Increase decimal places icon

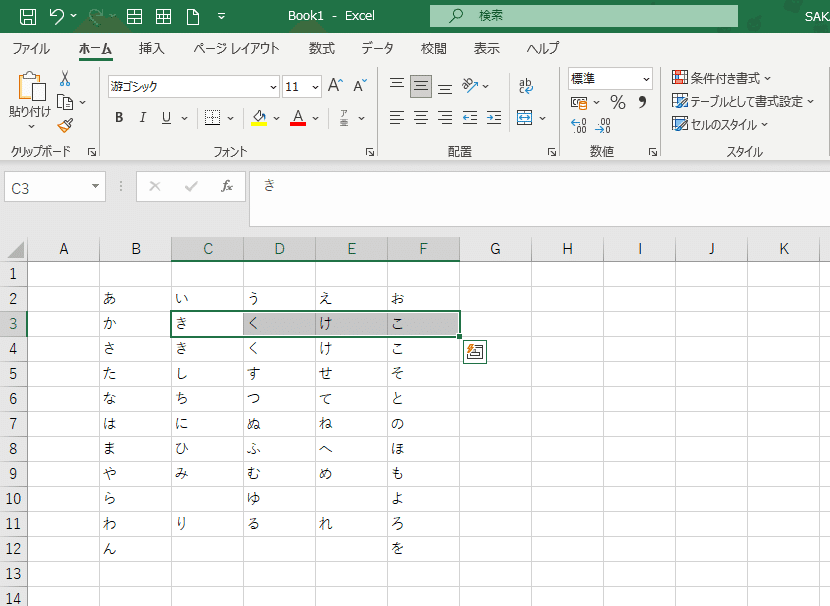(579, 125)
